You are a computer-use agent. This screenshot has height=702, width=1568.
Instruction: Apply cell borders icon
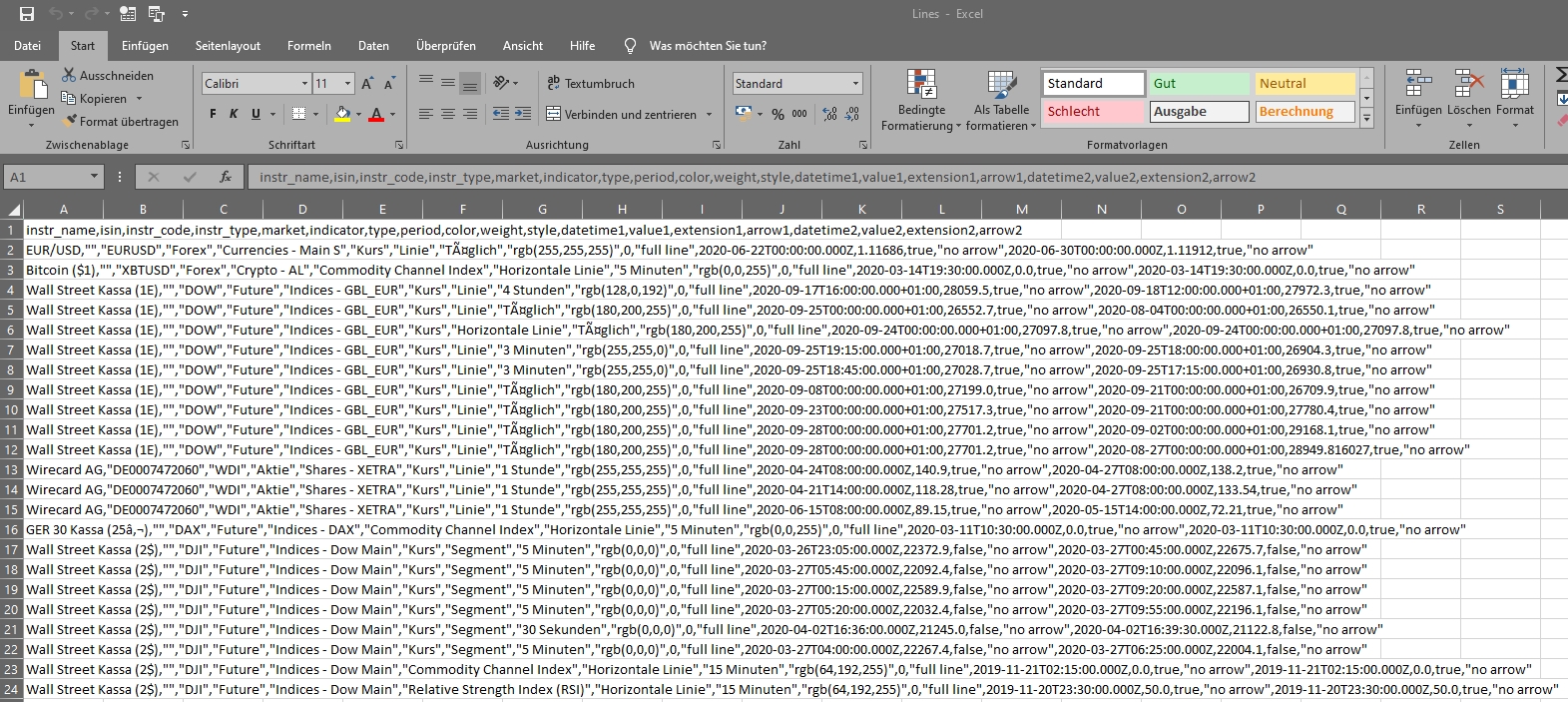coord(297,114)
